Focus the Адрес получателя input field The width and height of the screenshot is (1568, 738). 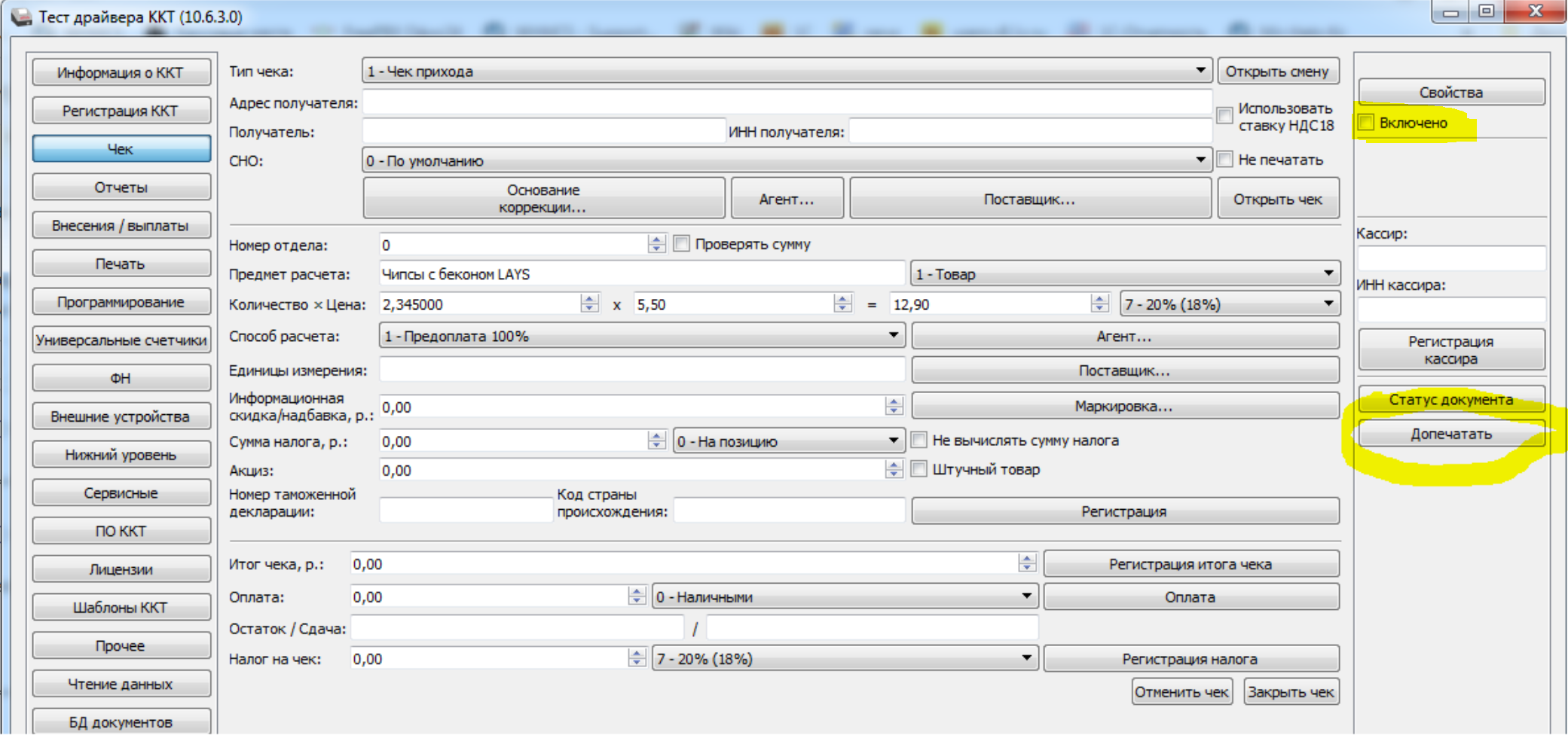click(x=786, y=103)
